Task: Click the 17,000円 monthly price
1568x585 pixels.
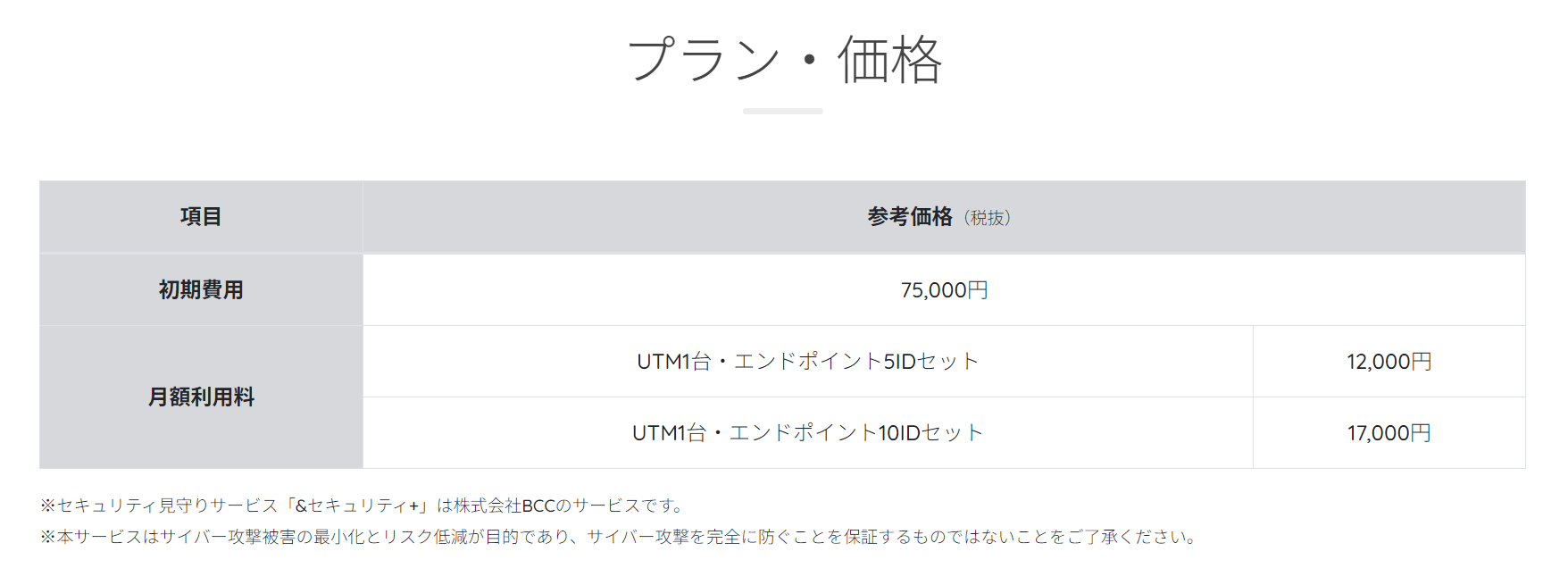Action: click(x=1389, y=433)
